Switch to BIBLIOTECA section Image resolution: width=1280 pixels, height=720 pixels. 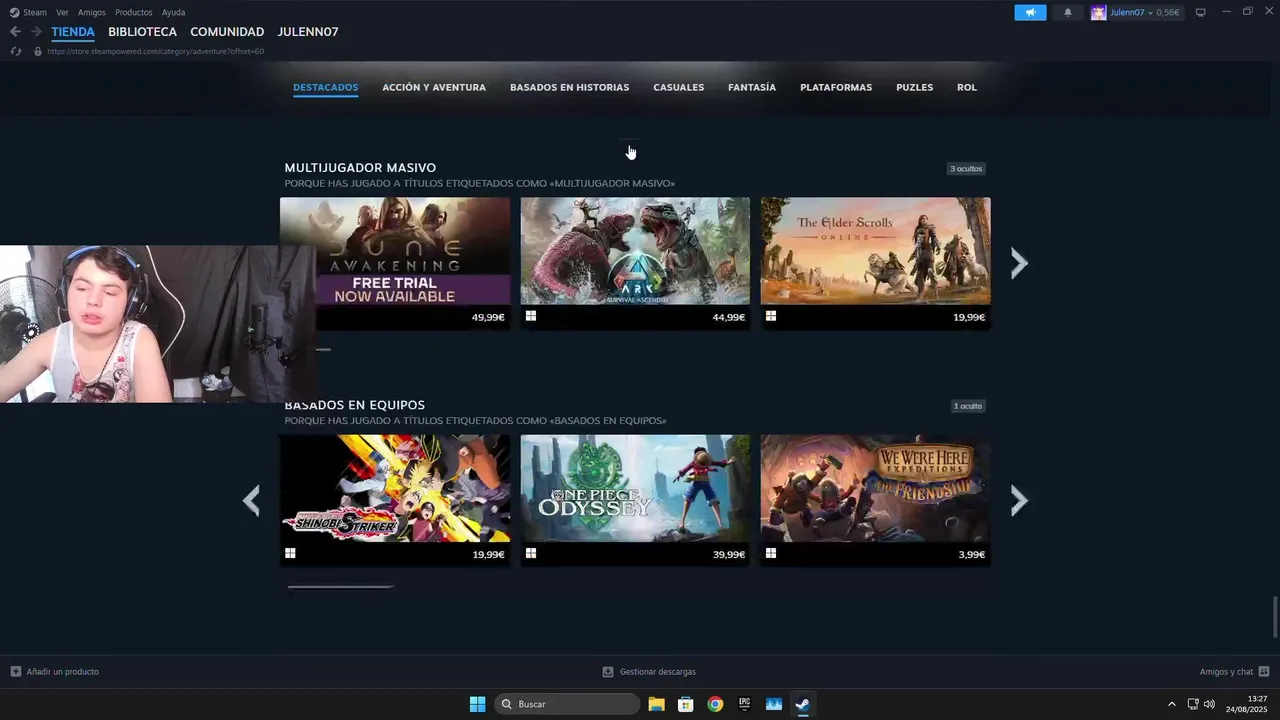tap(142, 32)
